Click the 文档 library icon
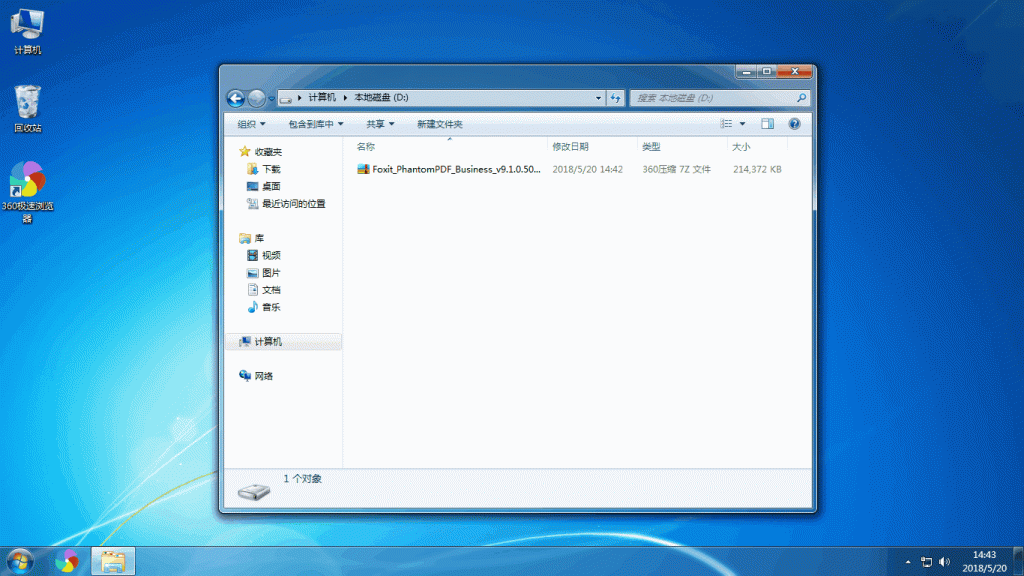This screenshot has width=1024, height=576. click(x=253, y=290)
